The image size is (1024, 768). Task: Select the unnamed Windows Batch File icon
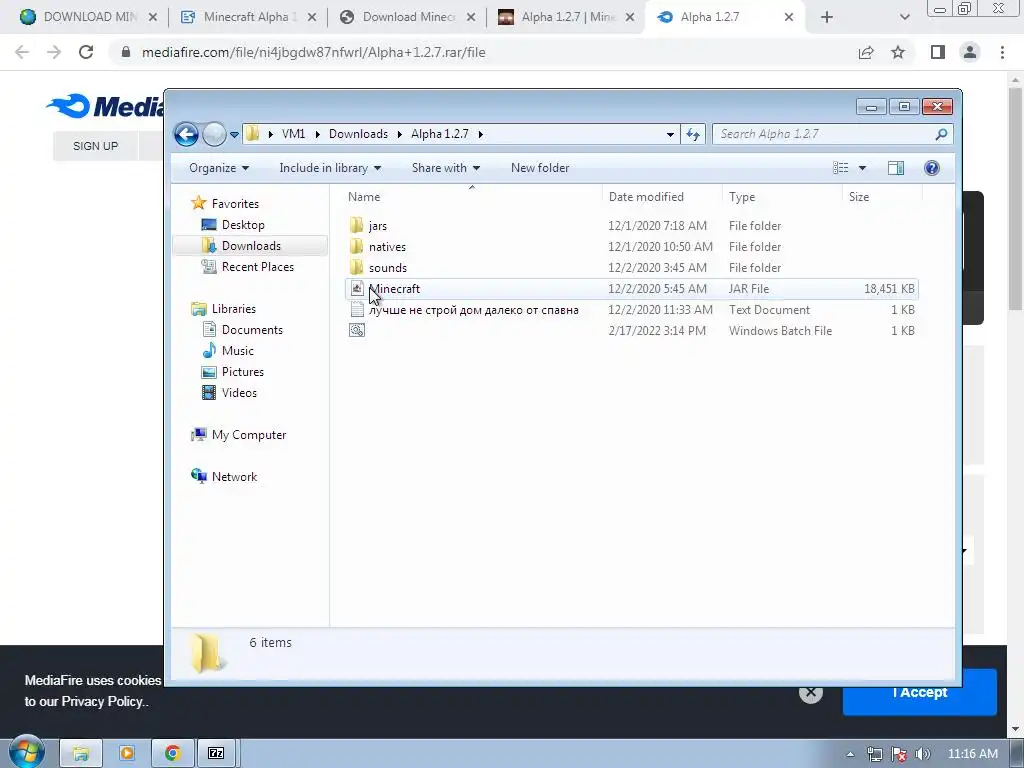coord(357,330)
